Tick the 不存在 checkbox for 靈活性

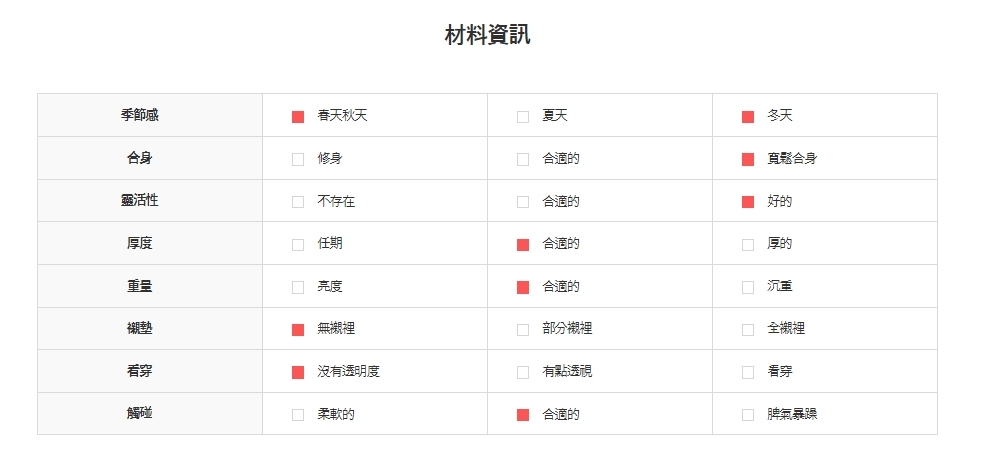[298, 202]
